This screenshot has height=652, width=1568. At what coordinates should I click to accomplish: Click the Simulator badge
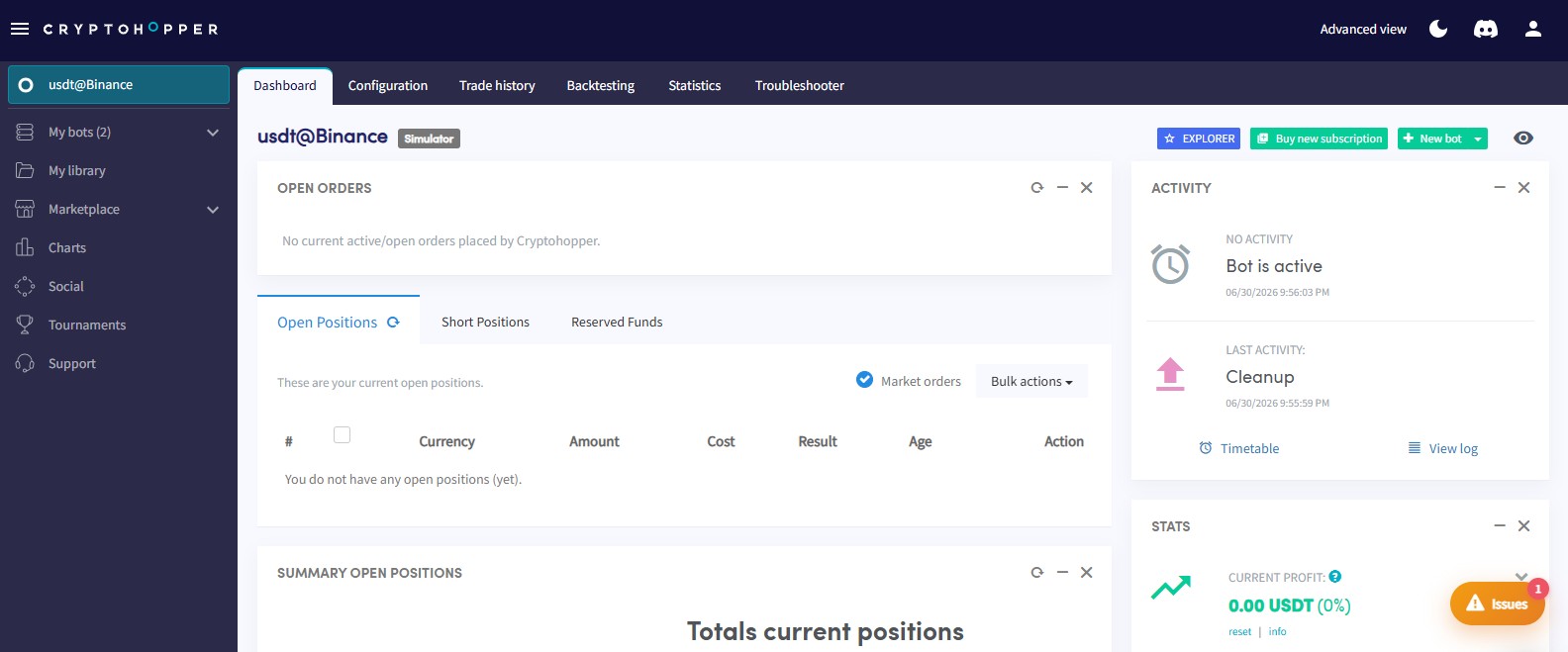pos(429,139)
